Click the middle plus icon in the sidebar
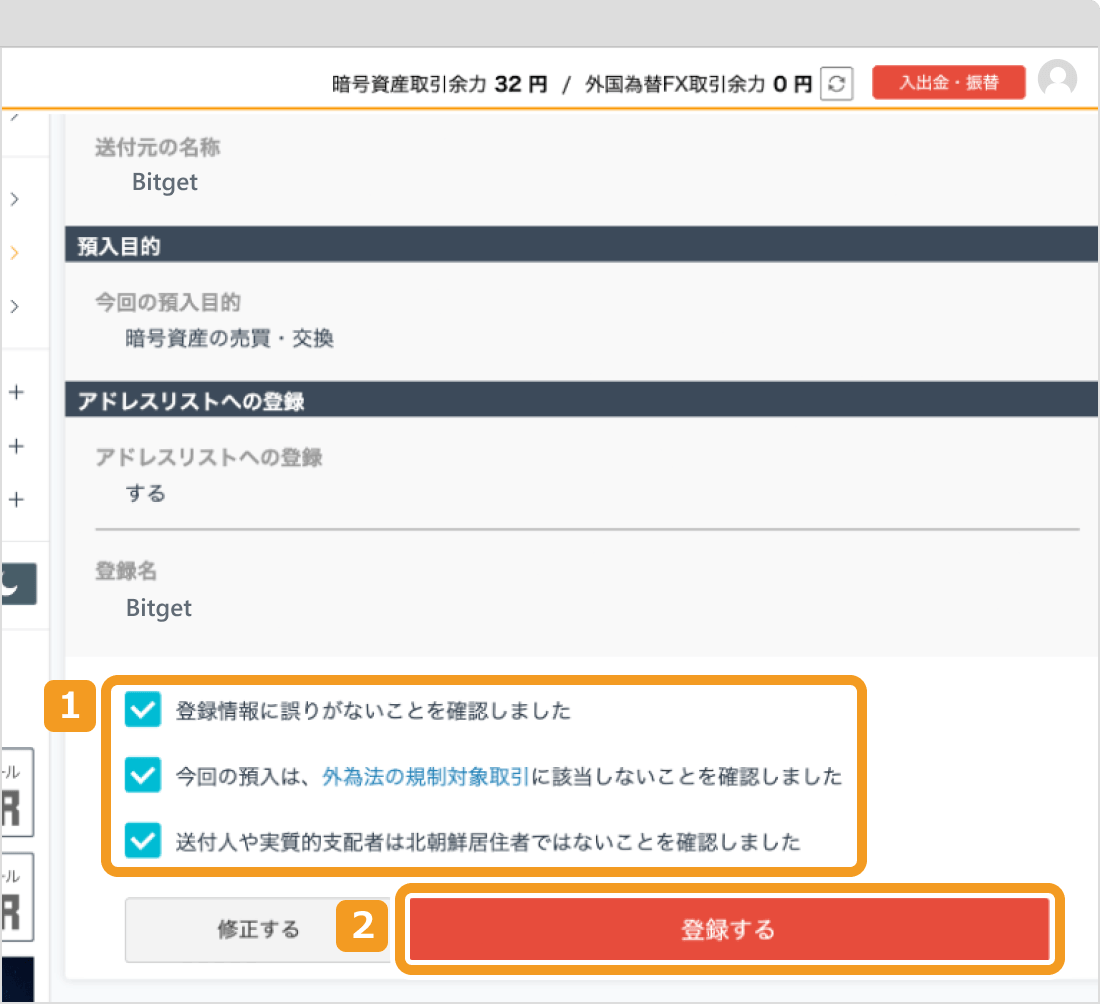 pyautogui.click(x=16, y=447)
